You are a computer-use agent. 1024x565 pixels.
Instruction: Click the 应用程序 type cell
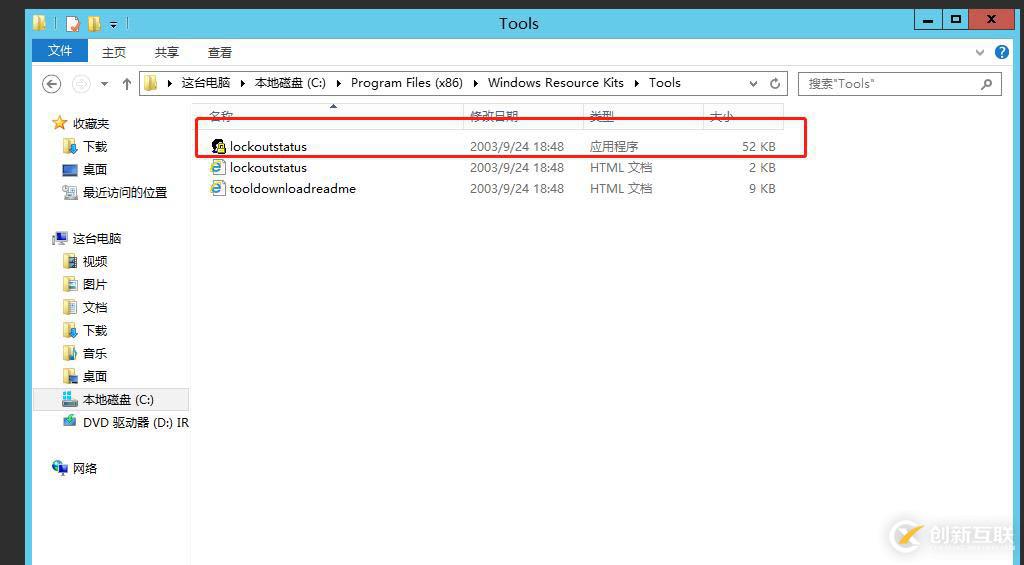614,146
